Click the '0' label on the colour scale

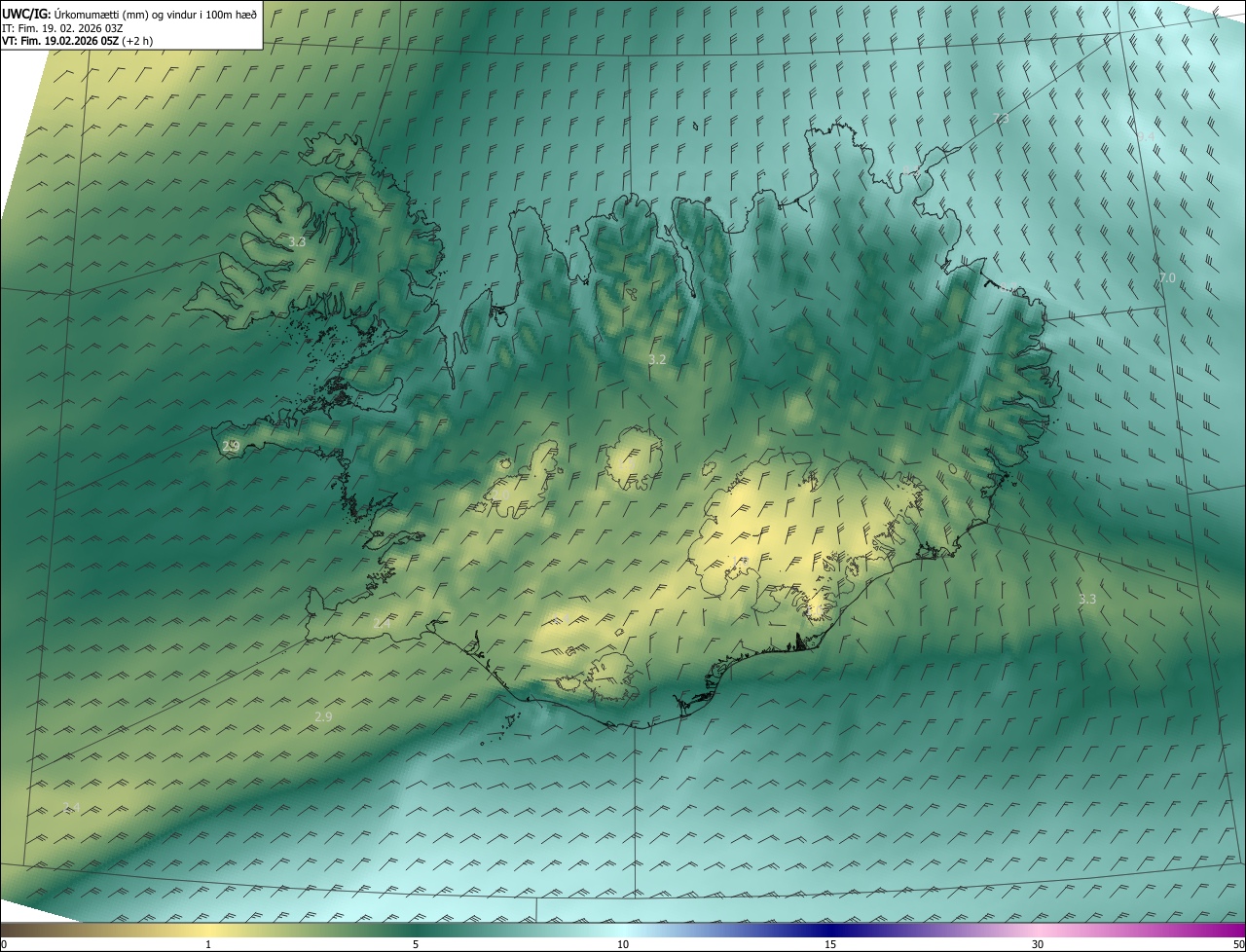click(4, 945)
